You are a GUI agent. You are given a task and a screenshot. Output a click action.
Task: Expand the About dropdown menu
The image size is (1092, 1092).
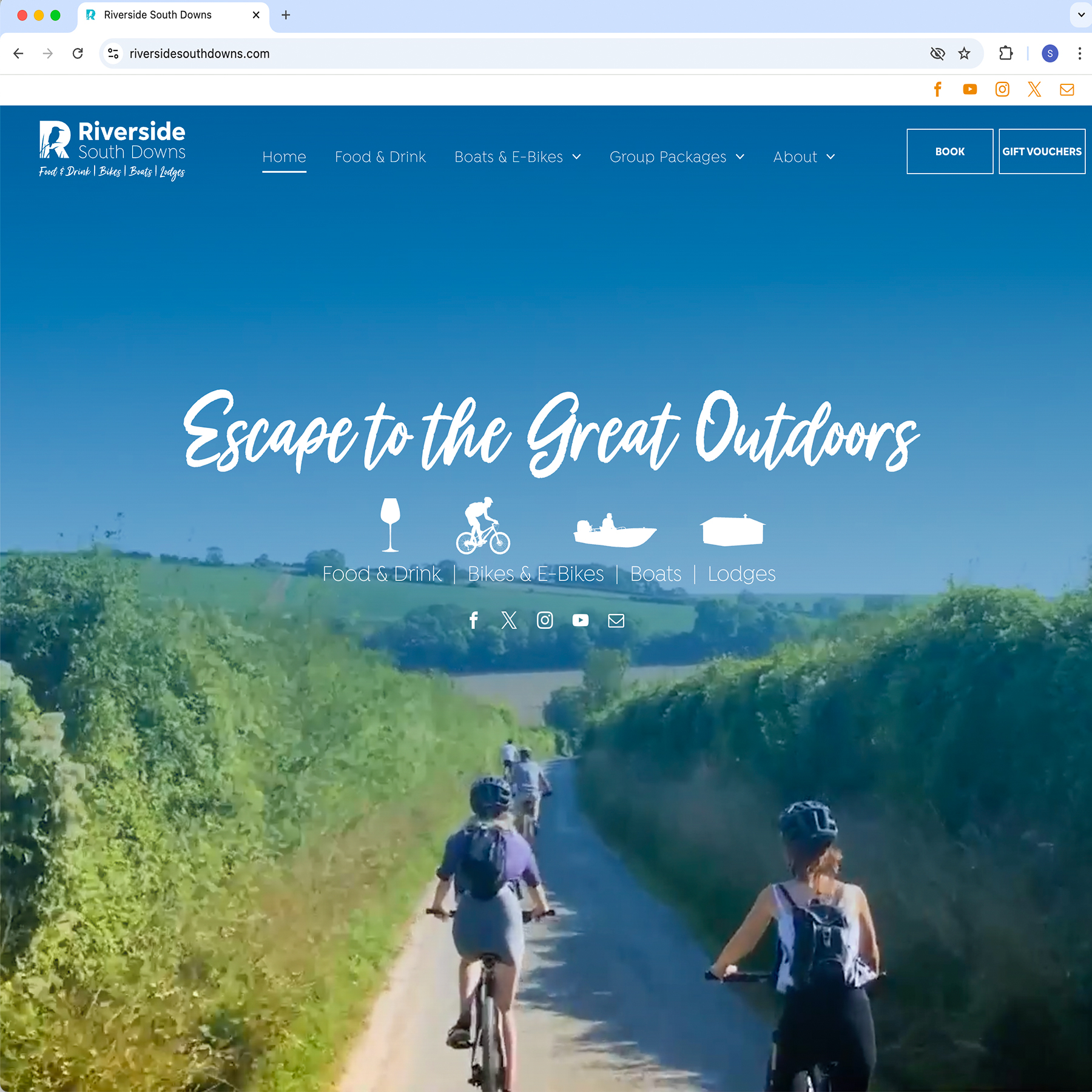[x=804, y=157]
